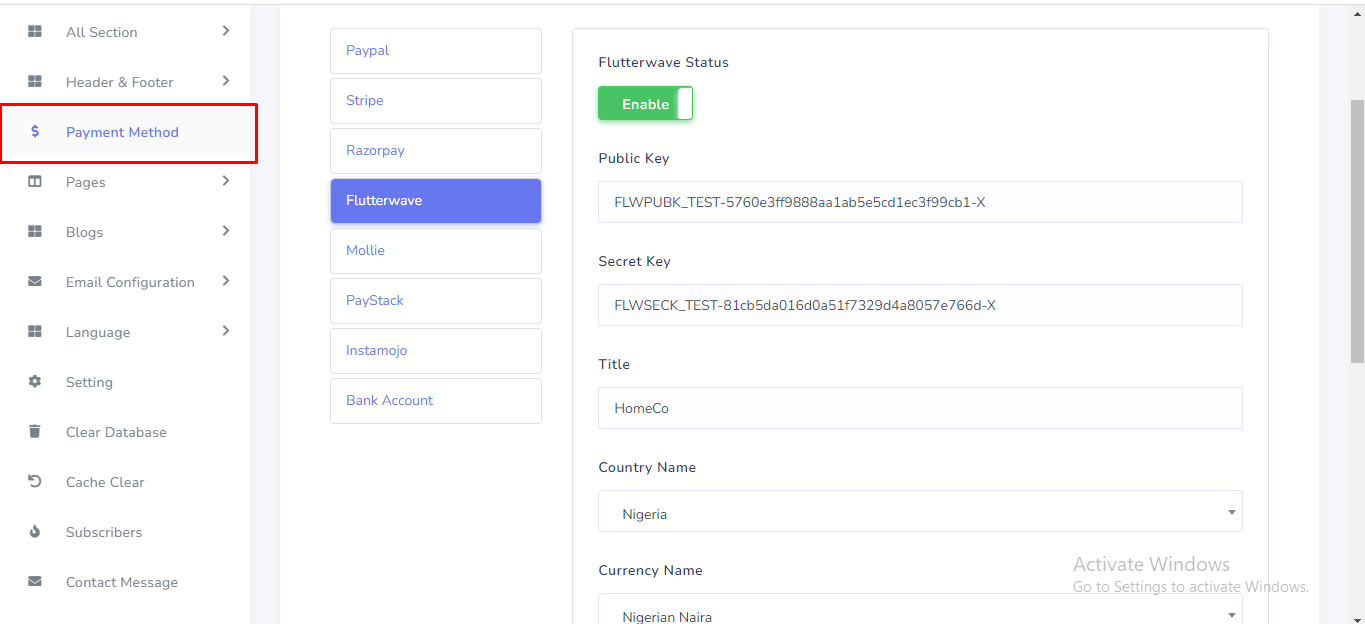This screenshot has width=1365, height=624.
Task: Switch to the Stripe payment tab
Action: coord(435,101)
